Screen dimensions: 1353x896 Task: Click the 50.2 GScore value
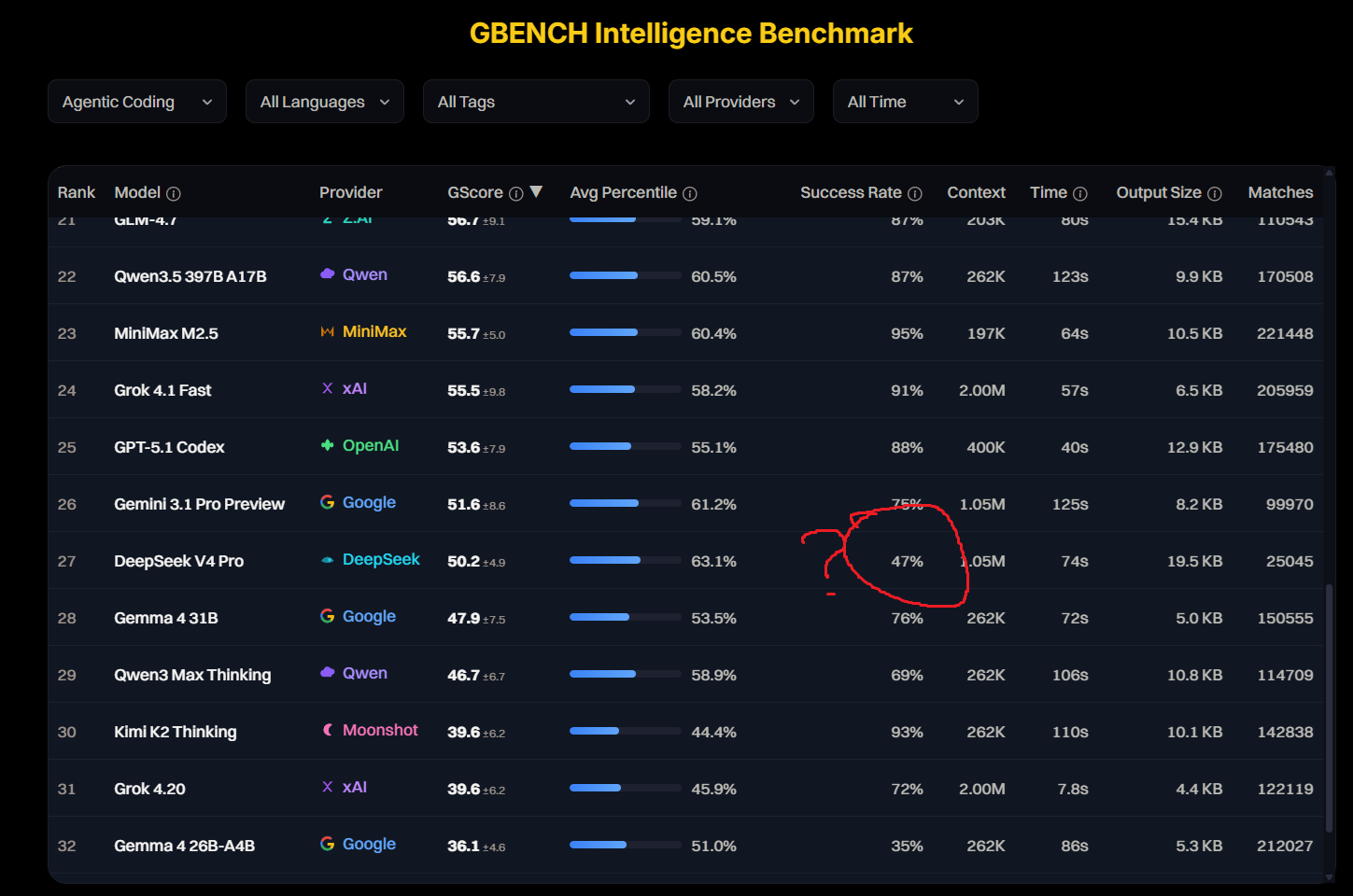(x=463, y=561)
